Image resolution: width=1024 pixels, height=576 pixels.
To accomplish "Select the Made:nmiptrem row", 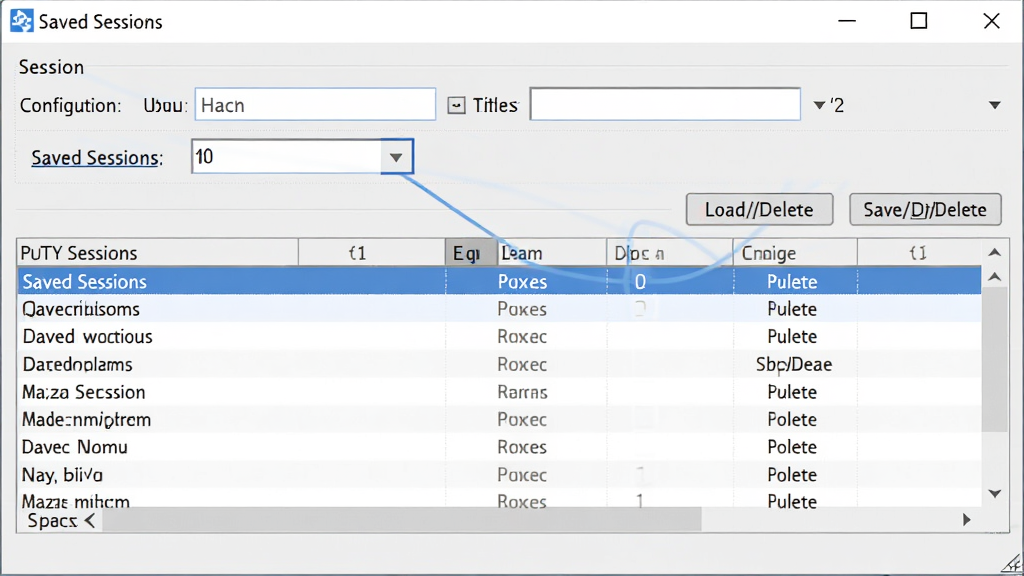I will (499, 419).
